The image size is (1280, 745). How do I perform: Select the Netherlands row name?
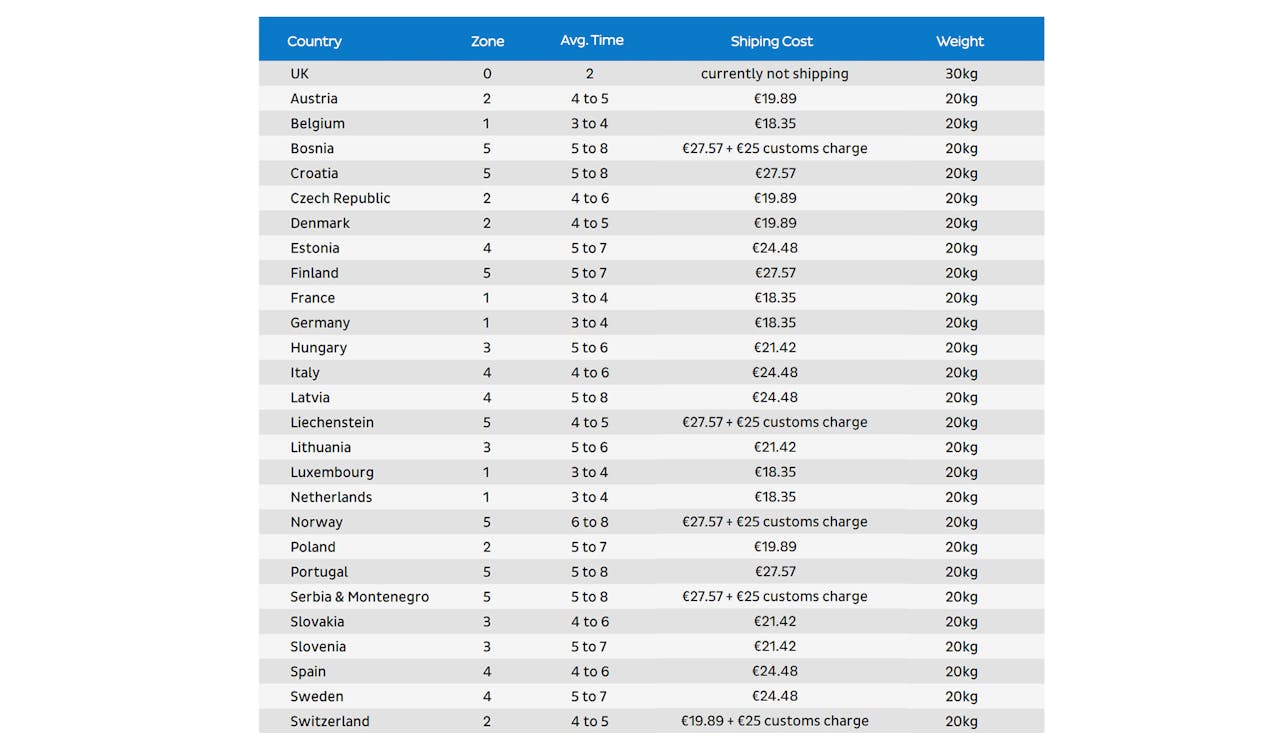[331, 497]
